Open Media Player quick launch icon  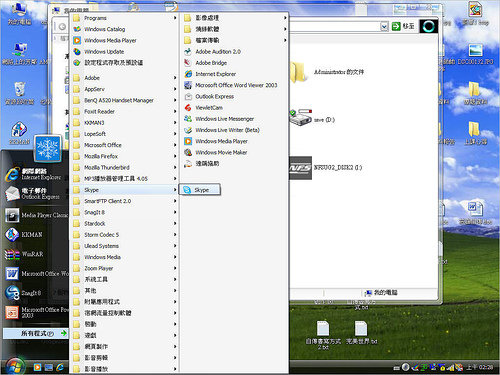[x=37, y=367]
